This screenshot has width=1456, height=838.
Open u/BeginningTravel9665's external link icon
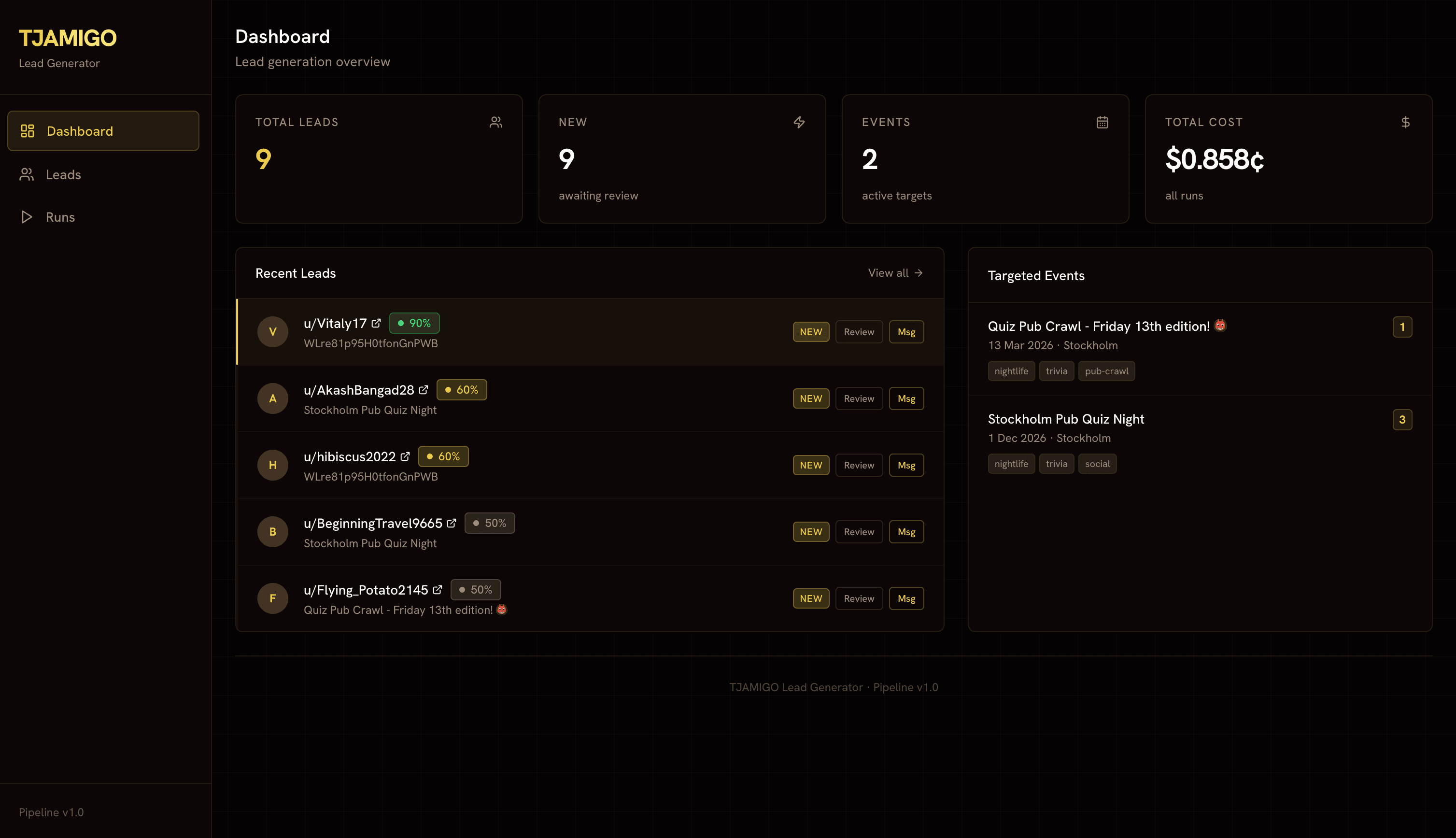tap(451, 522)
